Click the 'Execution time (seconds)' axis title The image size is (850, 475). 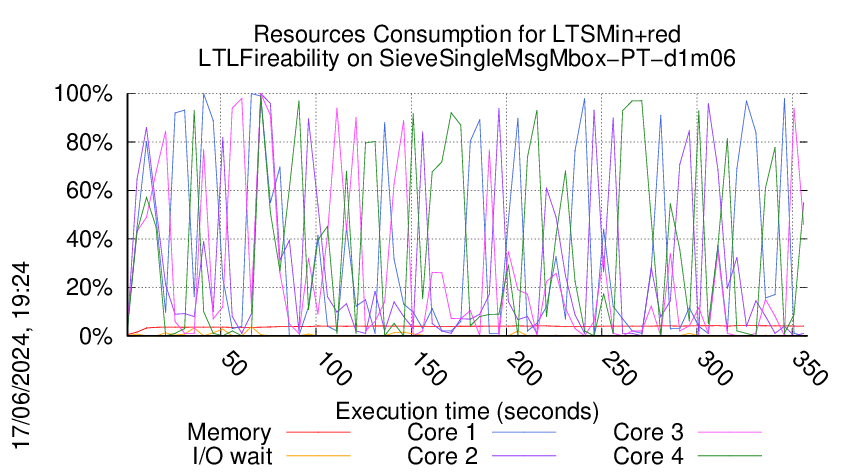(x=467, y=412)
